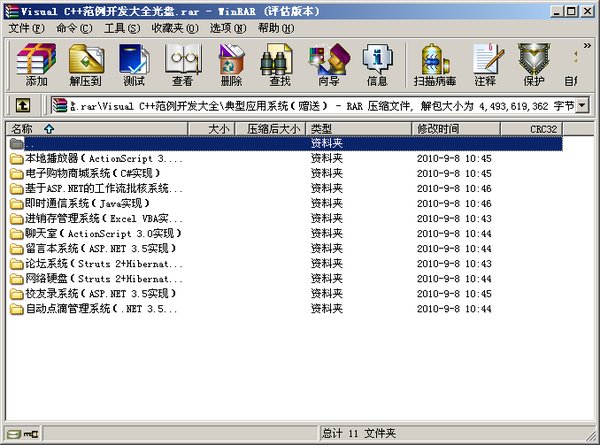Viewport: 600px width, 445px height.
Task: Minimize the WinRAR window
Action: point(556,11)
